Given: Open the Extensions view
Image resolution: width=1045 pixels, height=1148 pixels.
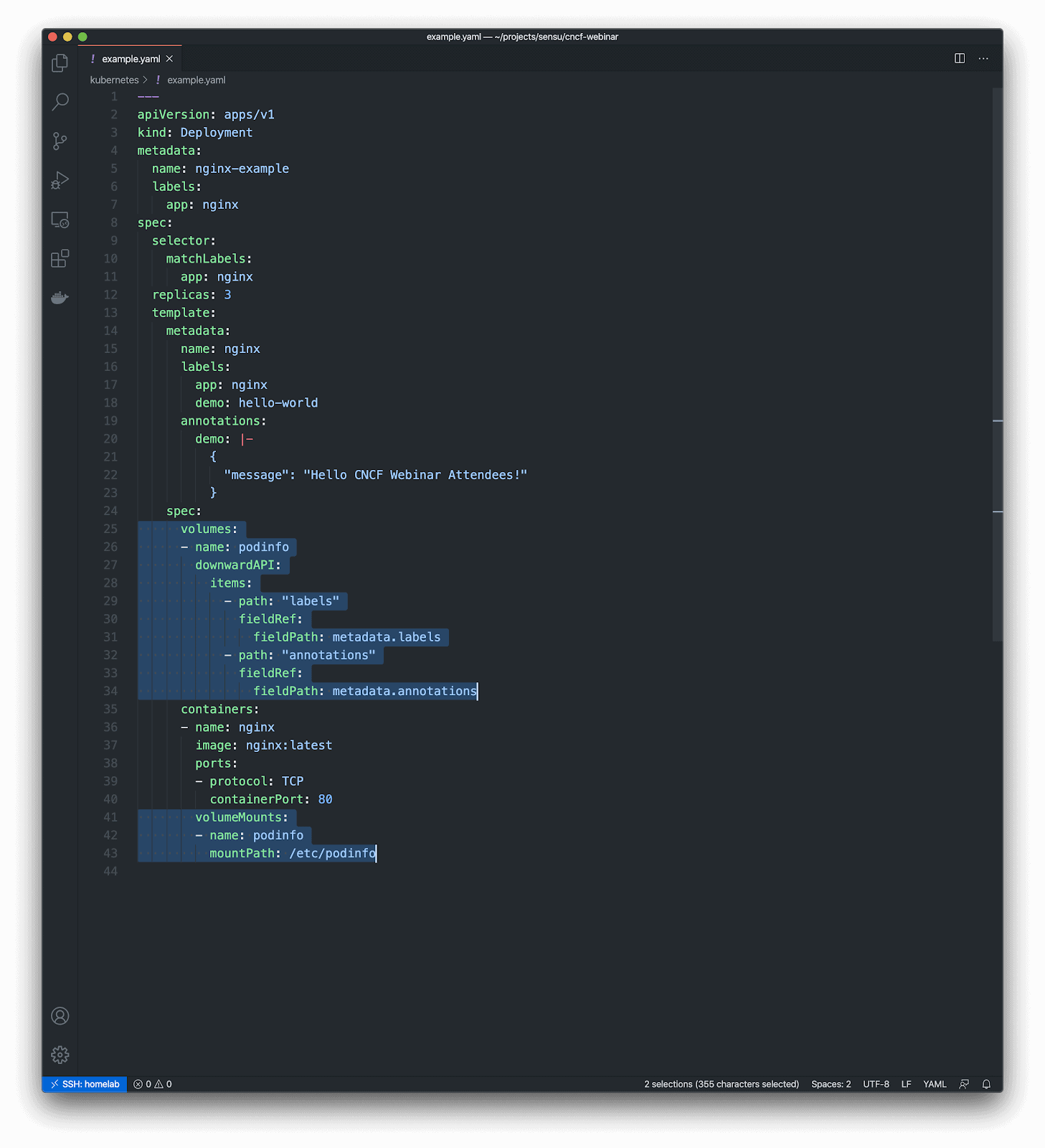Looking at the screenshot, I should 60,258.
